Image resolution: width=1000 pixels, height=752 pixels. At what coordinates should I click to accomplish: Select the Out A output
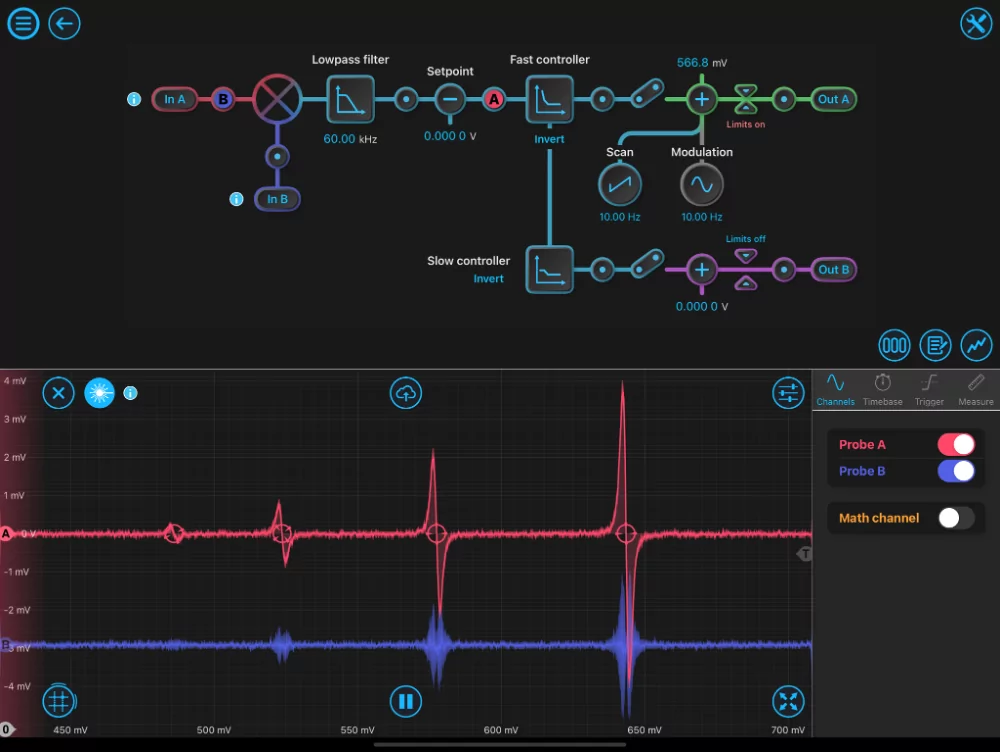point(833,99)
